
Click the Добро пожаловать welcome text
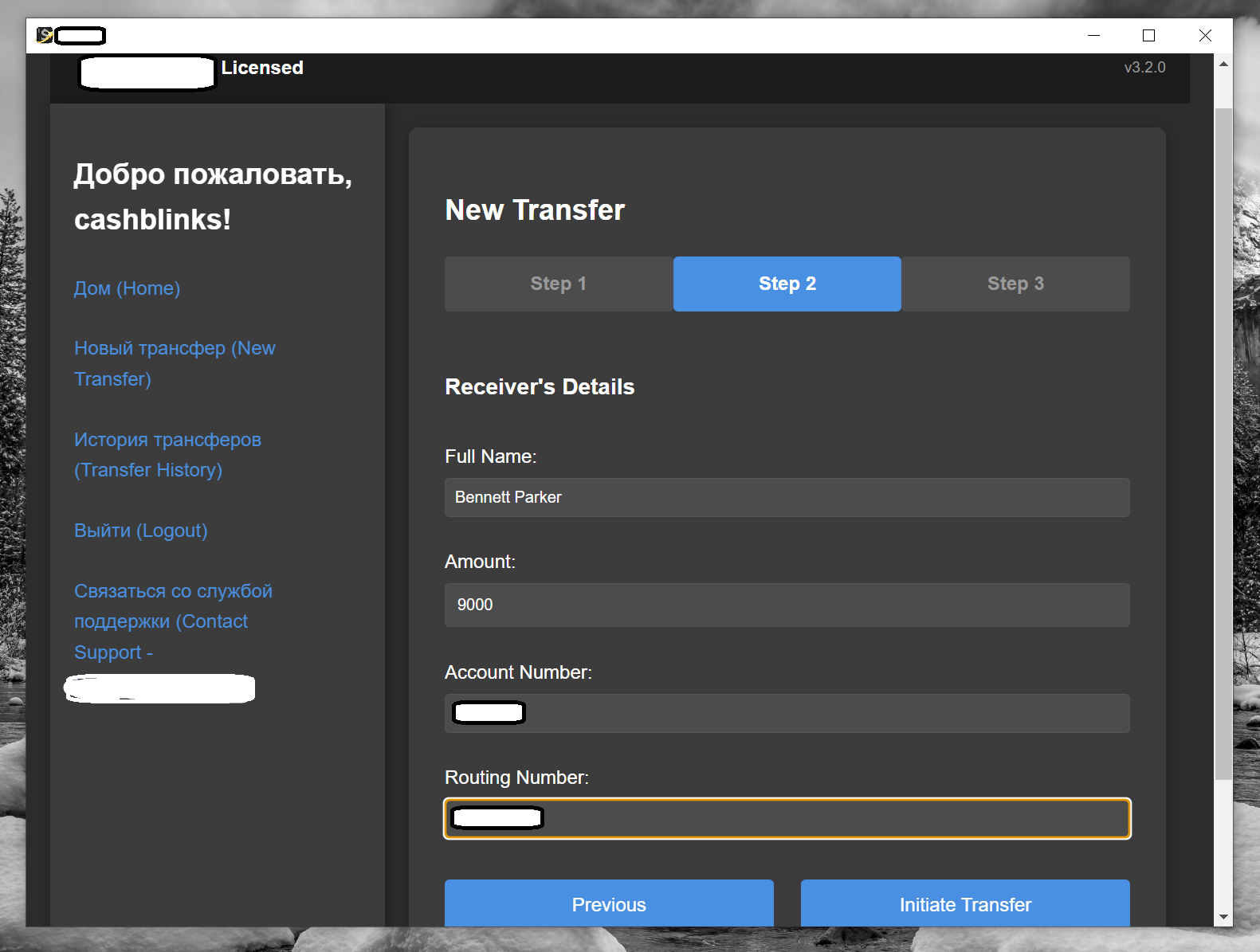click(213, 197)
